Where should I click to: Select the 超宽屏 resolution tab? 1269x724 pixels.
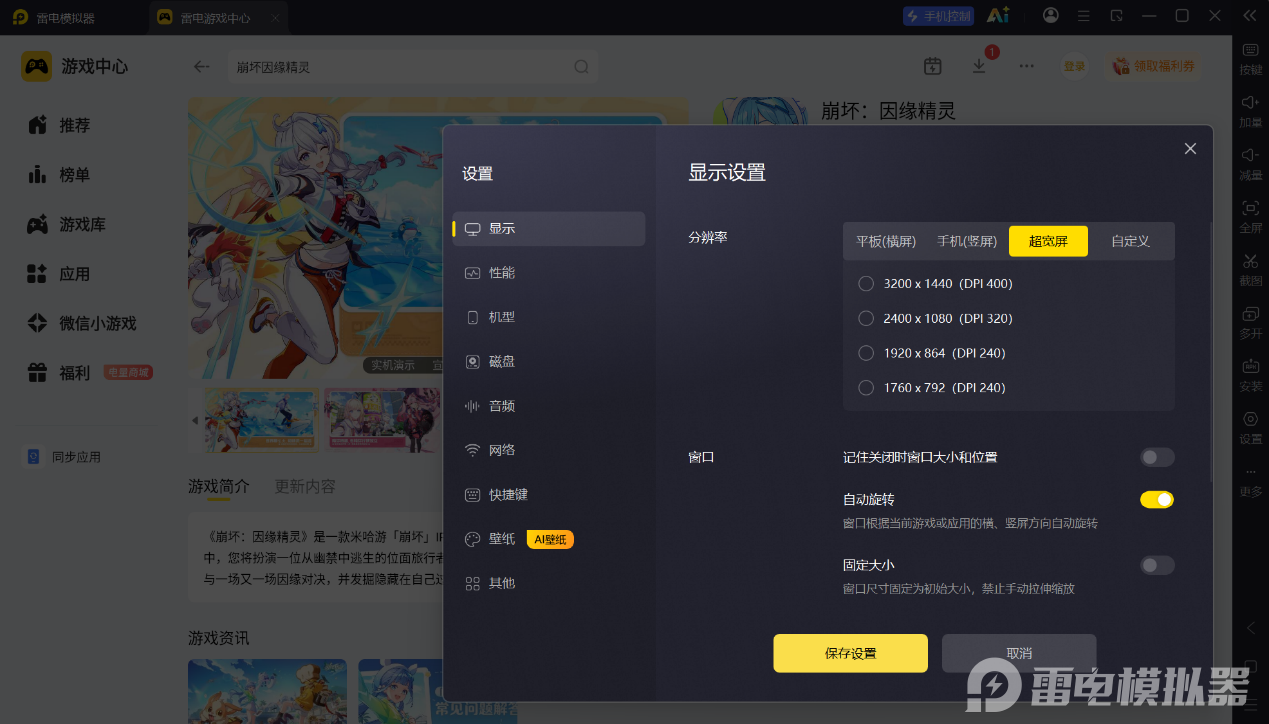coord(1048,241)
